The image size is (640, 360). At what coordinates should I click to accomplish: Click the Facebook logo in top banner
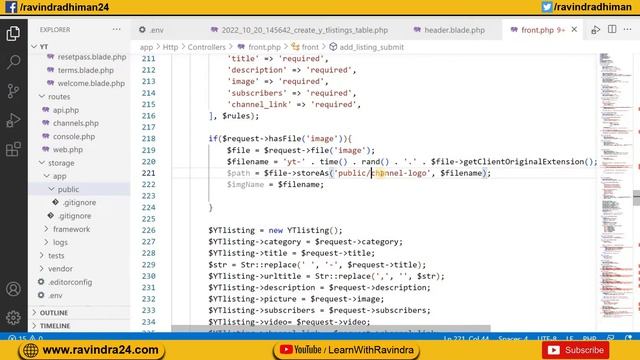coord(11,7)
